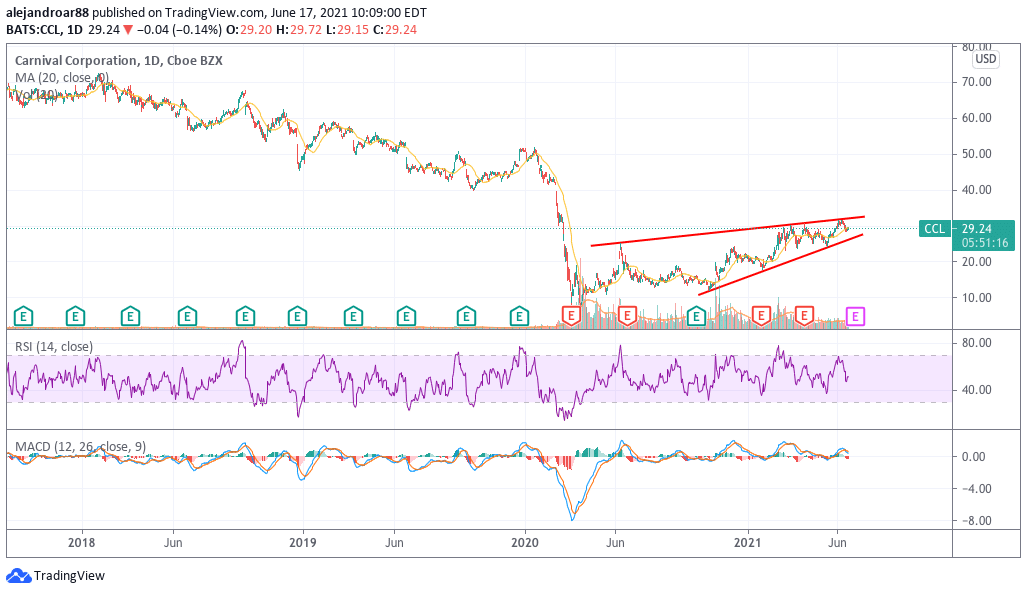
Task: Click the 2019 label on time axis
Action: tap(303, 543)
